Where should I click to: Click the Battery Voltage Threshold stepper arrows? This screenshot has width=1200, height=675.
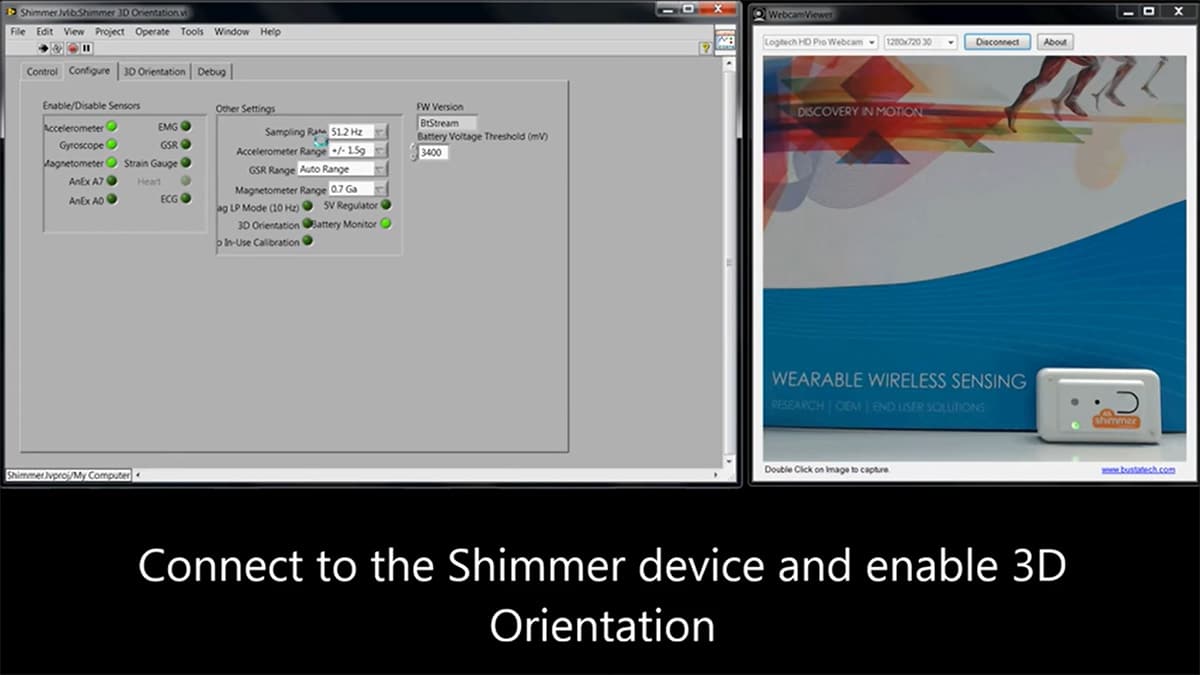point(413,153)
